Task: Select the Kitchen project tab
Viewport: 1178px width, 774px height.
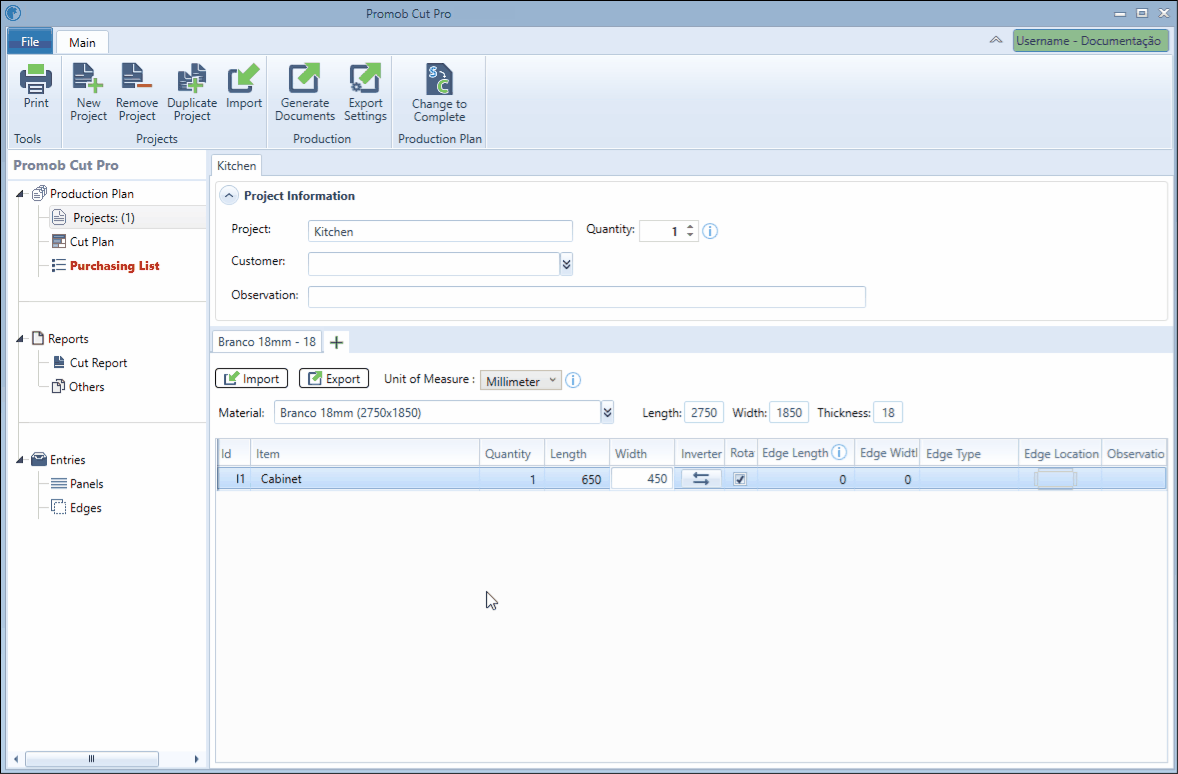Action: tap(236, 165)
